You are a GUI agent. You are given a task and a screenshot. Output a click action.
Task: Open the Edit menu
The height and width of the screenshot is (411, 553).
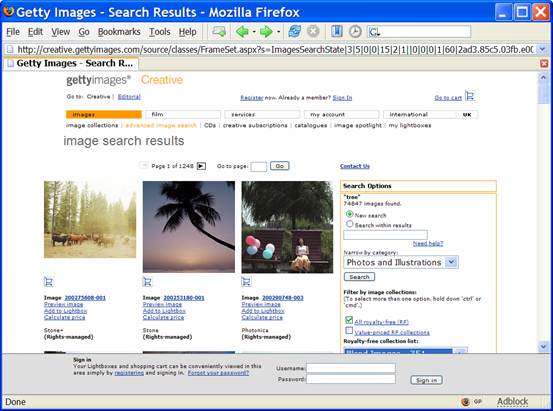click(35, 32)
